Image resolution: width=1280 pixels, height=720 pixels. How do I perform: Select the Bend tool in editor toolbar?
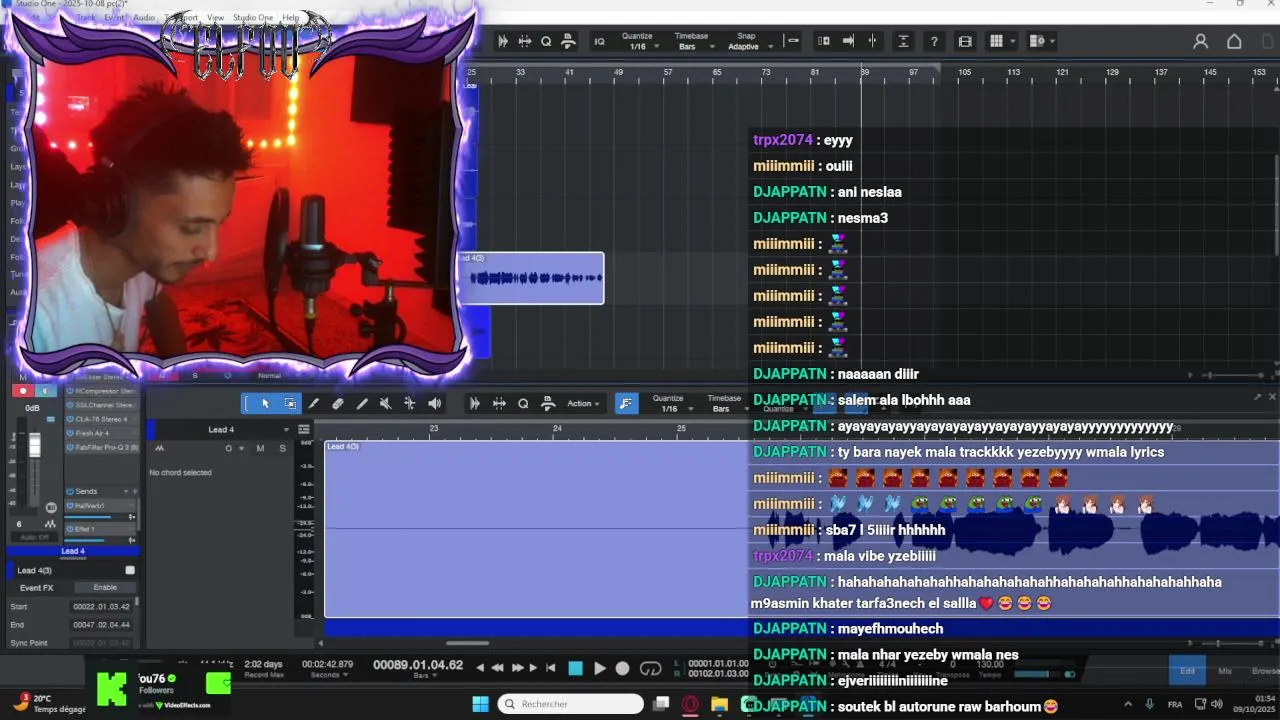click(x=409, y=403)
